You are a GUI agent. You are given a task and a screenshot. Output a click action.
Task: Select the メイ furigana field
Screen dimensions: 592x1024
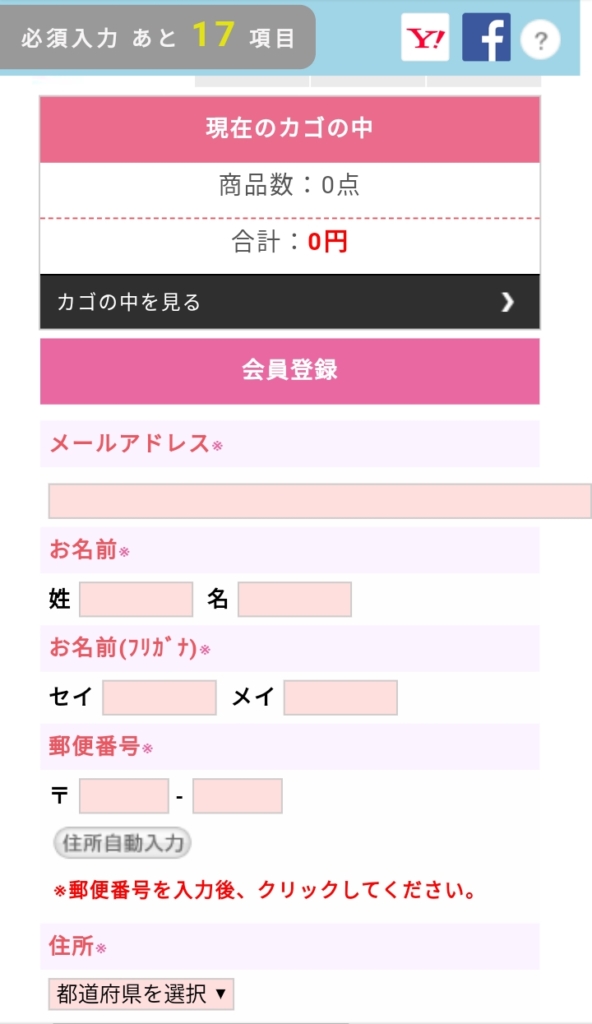tap(340, 697)
